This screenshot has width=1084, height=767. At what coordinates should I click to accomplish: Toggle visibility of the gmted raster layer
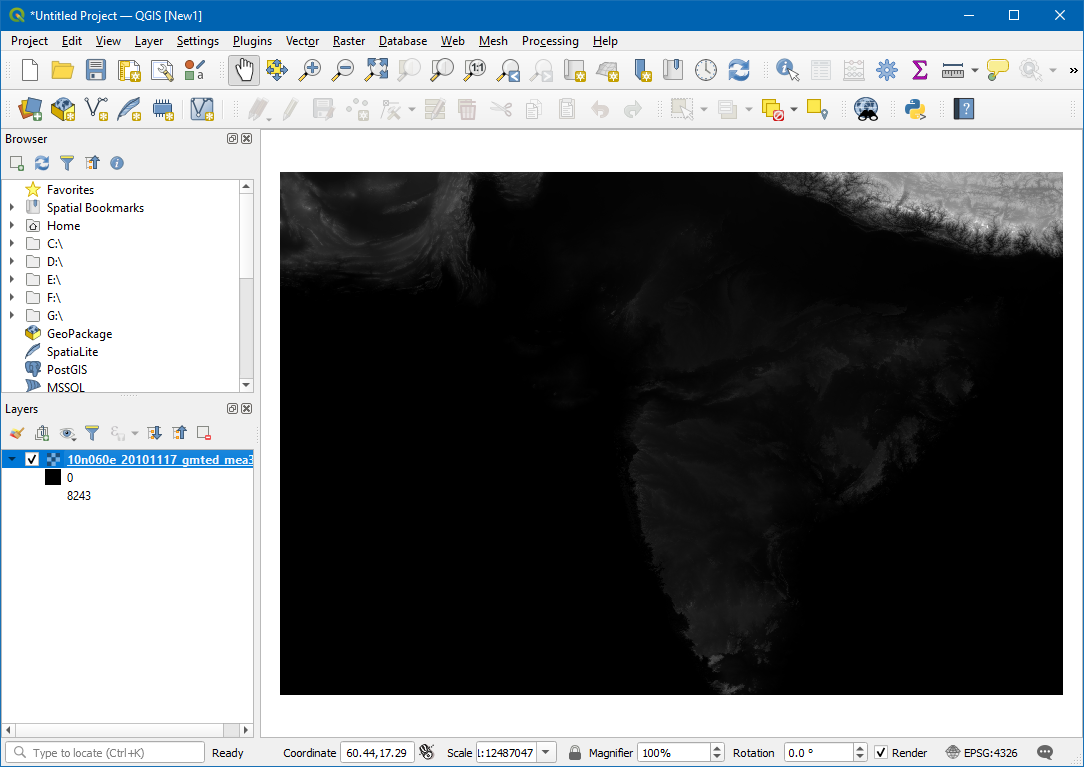[32, 460]
